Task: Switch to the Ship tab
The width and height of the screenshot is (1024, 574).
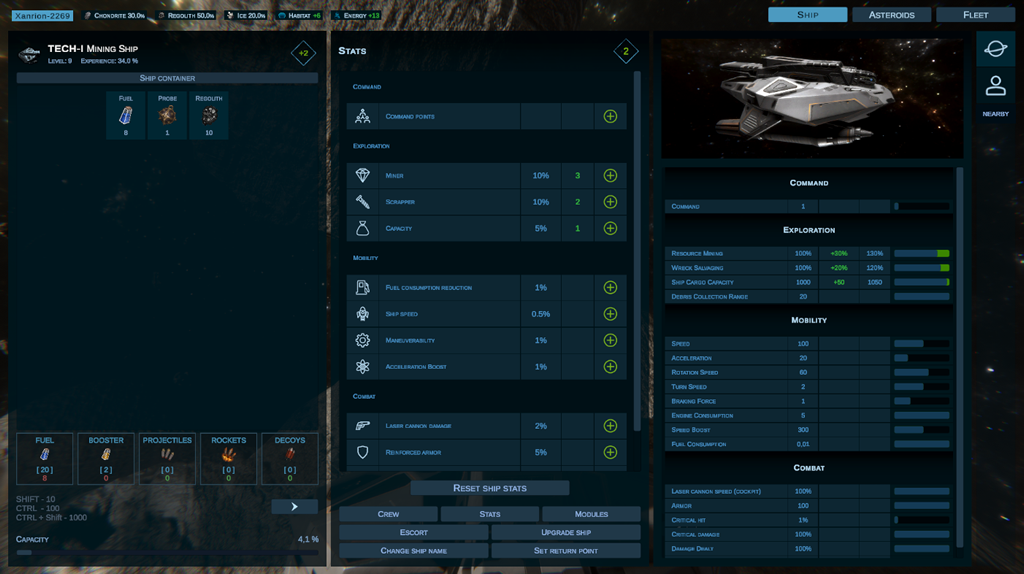Action: pos(807,14)
